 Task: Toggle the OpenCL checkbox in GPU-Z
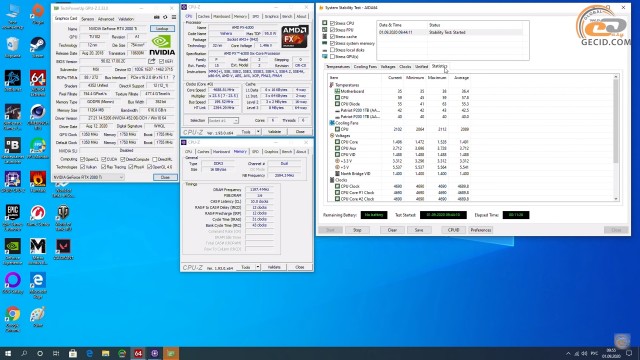pos(83,159)
